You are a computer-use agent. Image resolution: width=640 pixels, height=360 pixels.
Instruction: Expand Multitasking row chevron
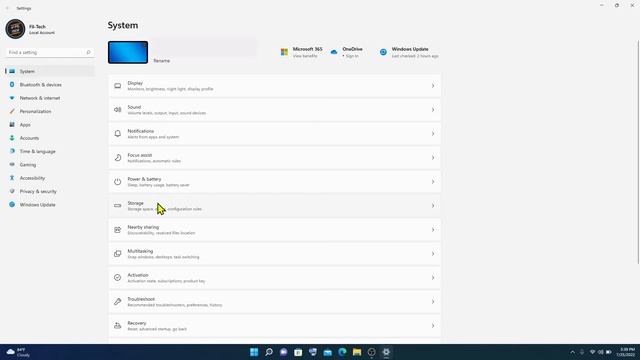pyautogui.click(x=433, y=254)
